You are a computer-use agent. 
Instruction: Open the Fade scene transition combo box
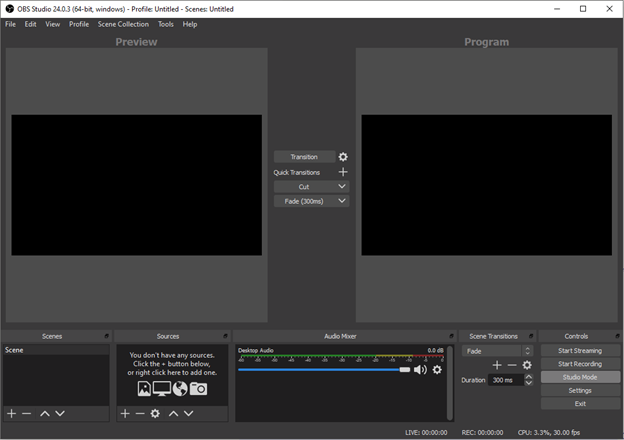tap(497, 351)
